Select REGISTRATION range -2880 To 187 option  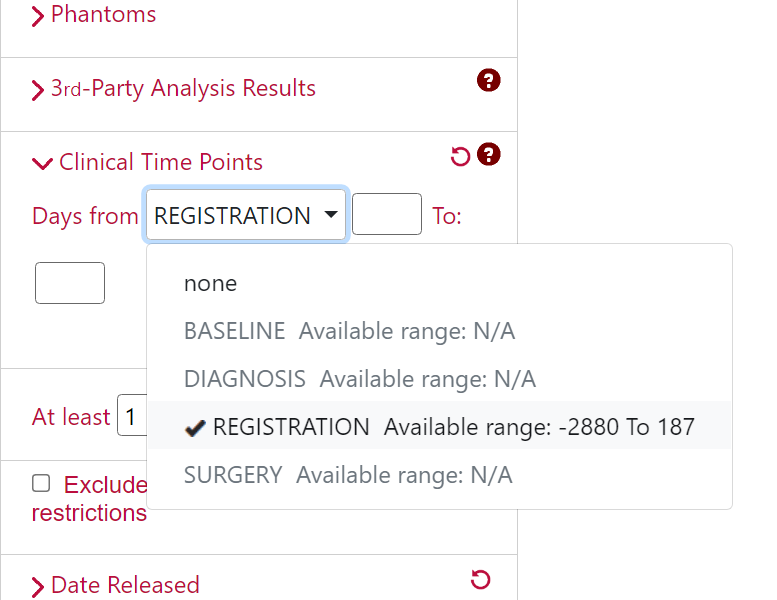click(440, 427)
